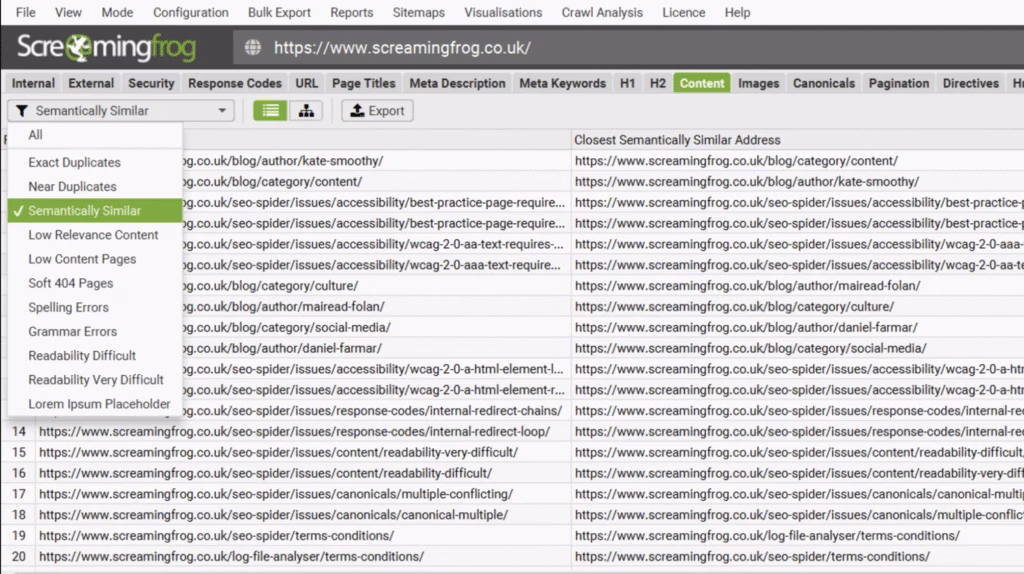Click Closest Semantically Similar Address column header

pyautogui.click(x=677, y=140)
